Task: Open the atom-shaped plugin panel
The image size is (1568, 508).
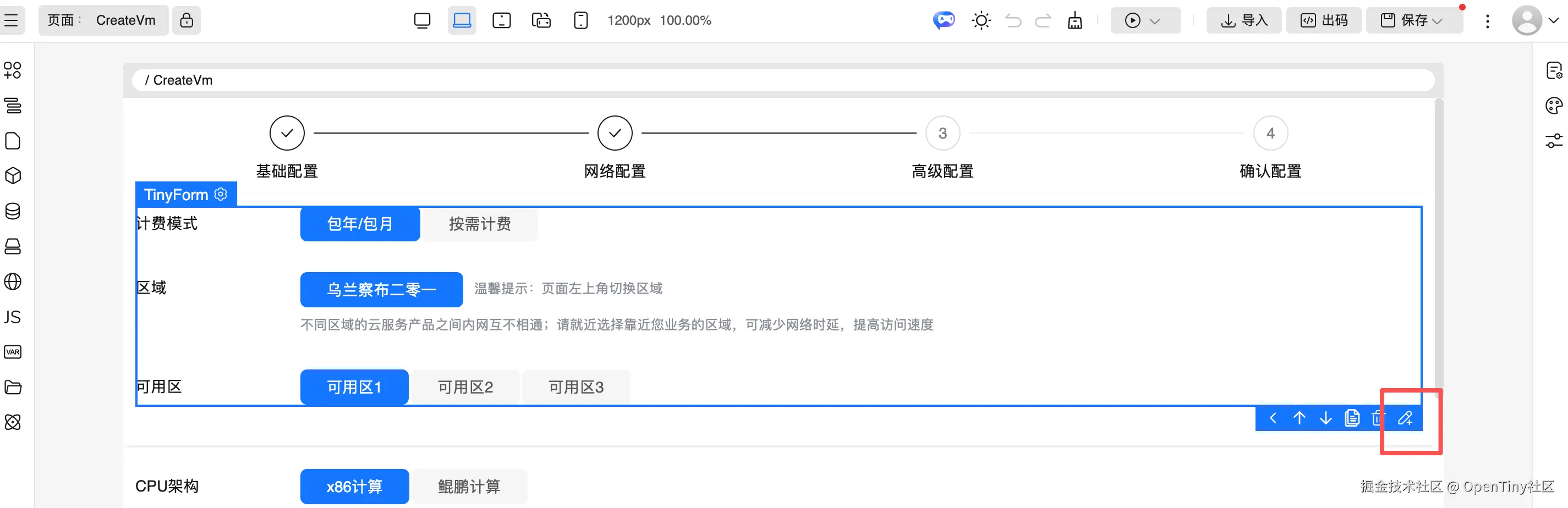Action: [x=12, y=422]
